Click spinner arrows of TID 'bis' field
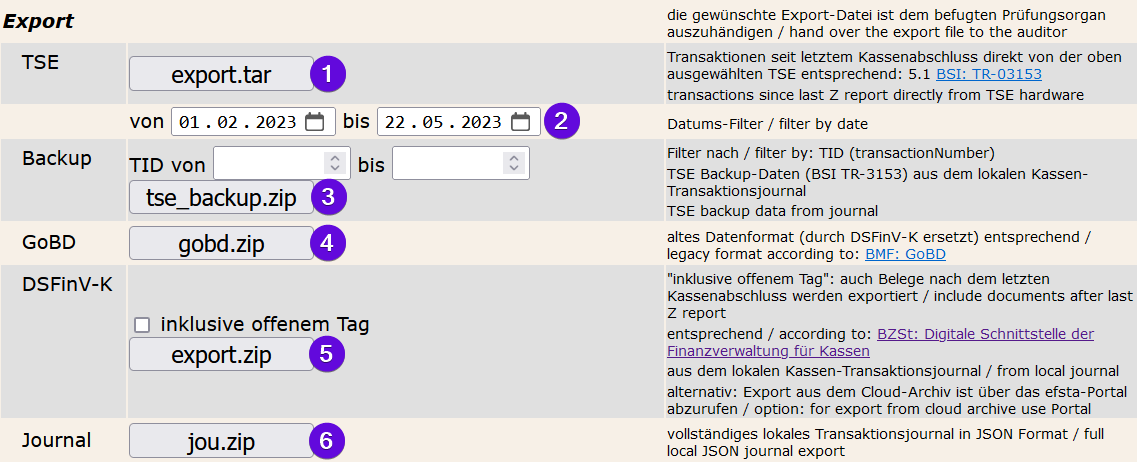Viewport: 1137px width, 462px height. click(x=514, y=163)
